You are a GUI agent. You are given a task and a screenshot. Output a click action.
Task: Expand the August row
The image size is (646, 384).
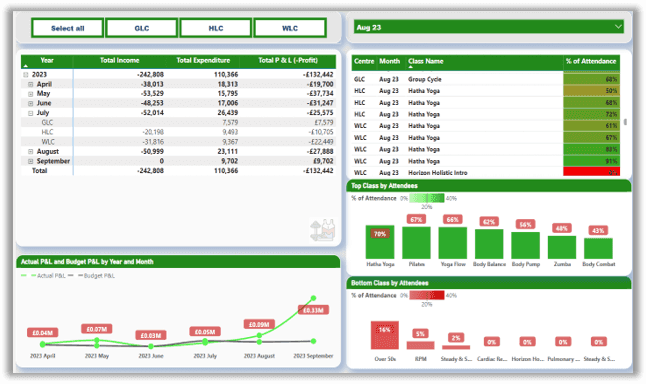click(30, 152)
